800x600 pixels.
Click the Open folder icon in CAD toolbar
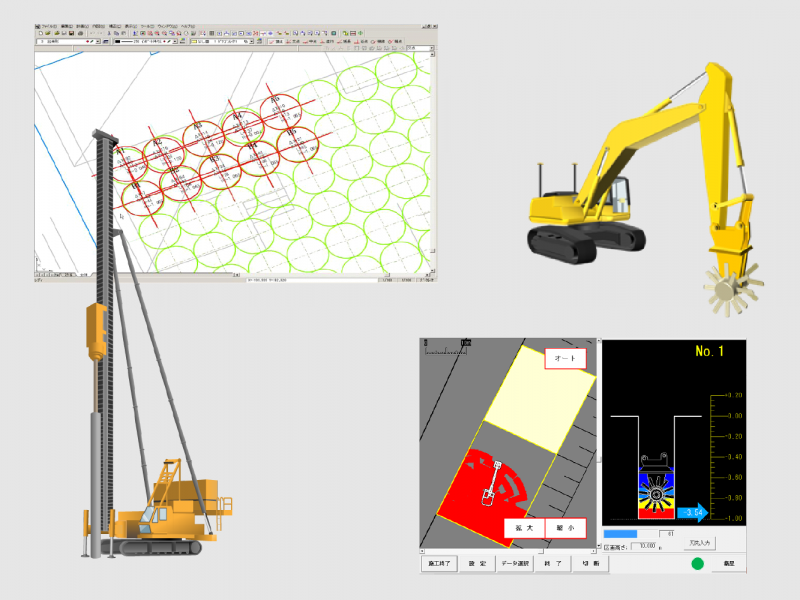pyautogui.click(x=48, y=33)
